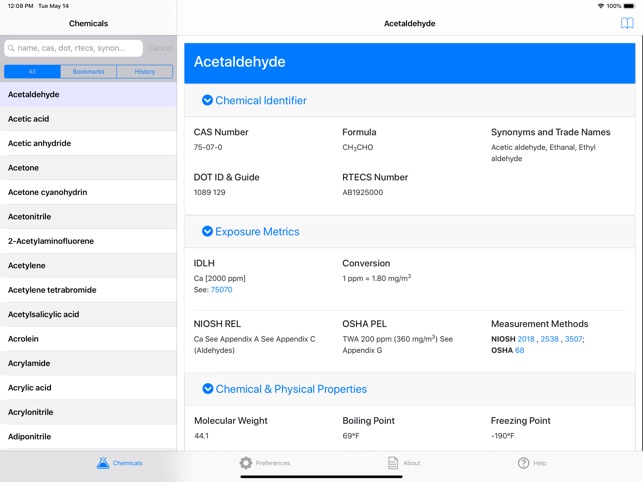Viewport: 643px width, 482px height.
Task: Open the About document tab
Action: coord(404,463)
